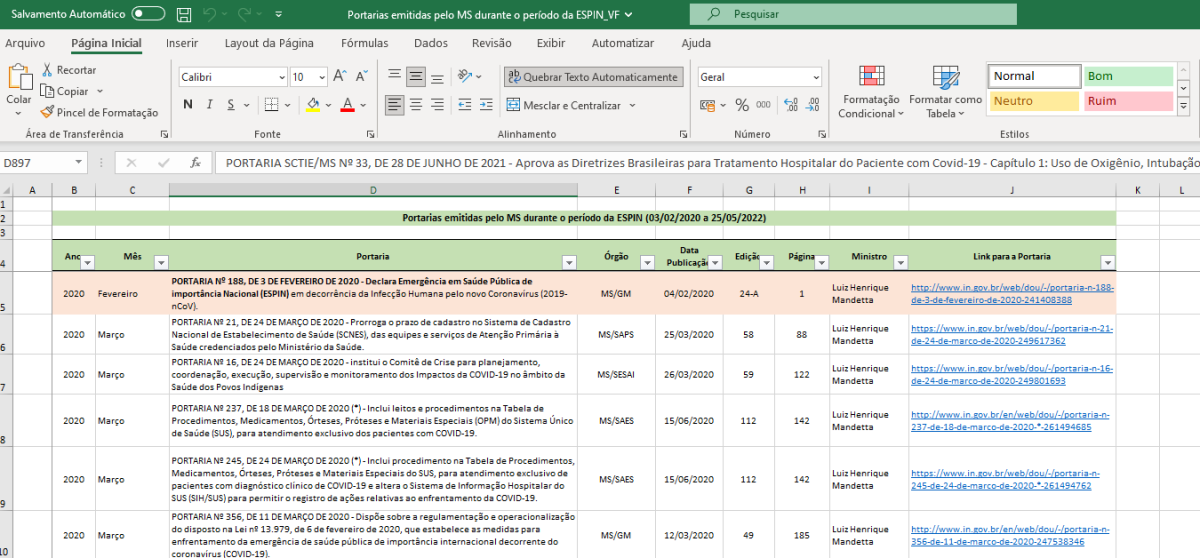
Task: Apply percent style to the cell
Action: pyautogui.click(x=742, y=105)
